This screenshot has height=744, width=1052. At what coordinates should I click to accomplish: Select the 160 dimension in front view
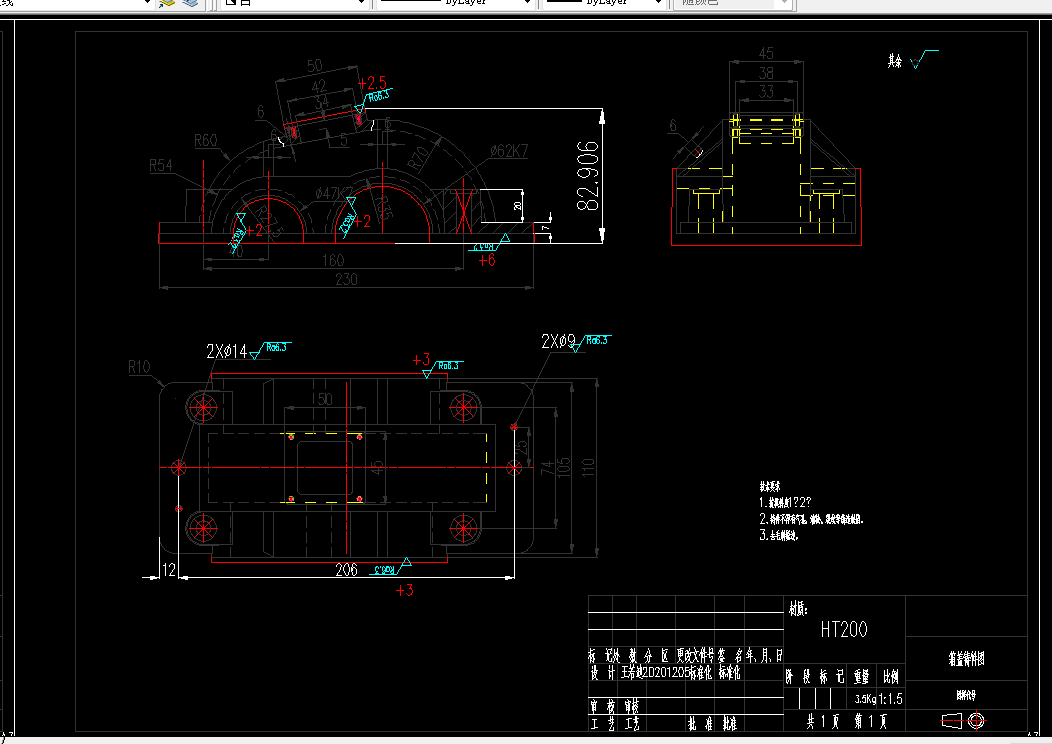click(333, 260)
